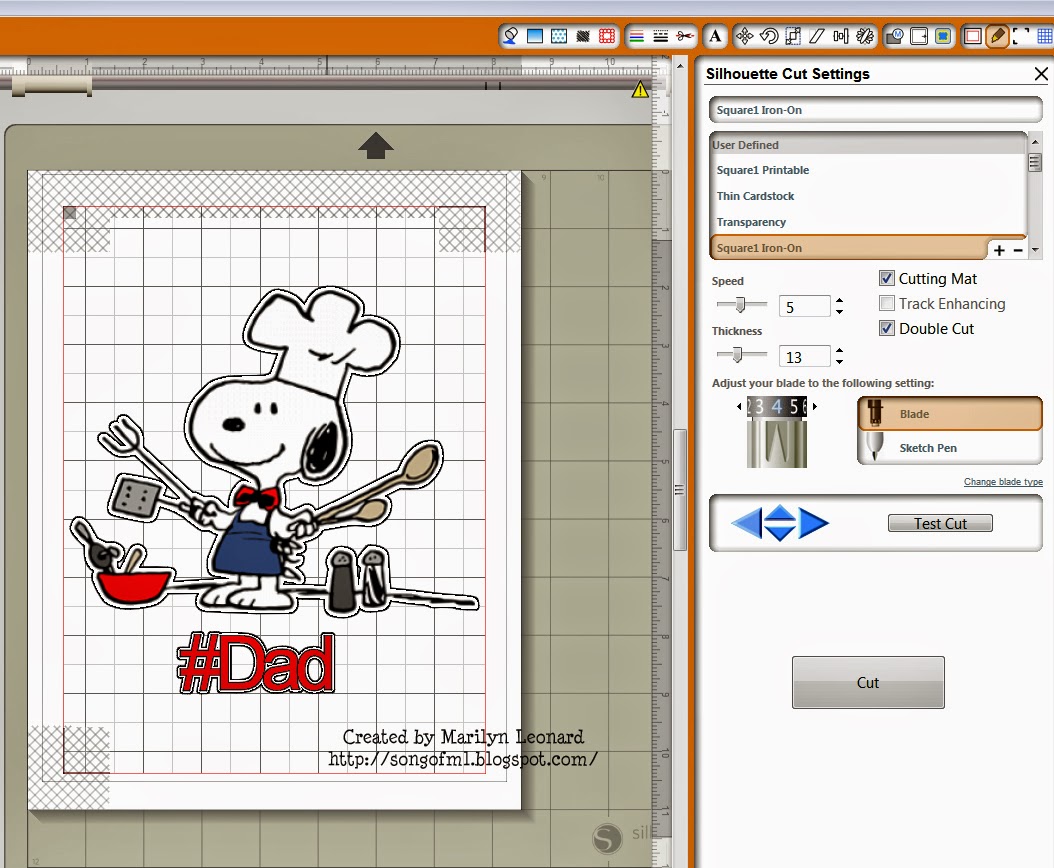Image resolution: width=1054 pixels, height=868 pixels.
Task: Select Thin Cardstock material
Action: [755, 196]
